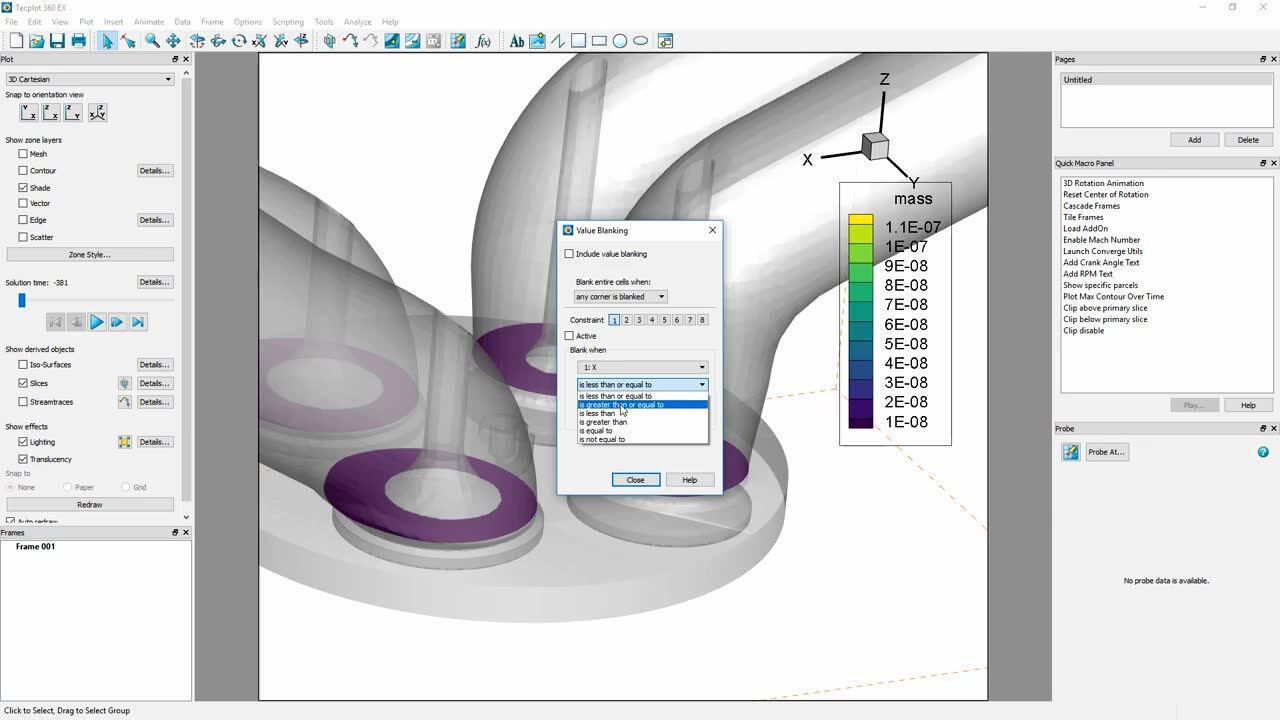Select the ellipse drawing tool
The height and width of the screenshot is (720, 1280).
[641, 41]
